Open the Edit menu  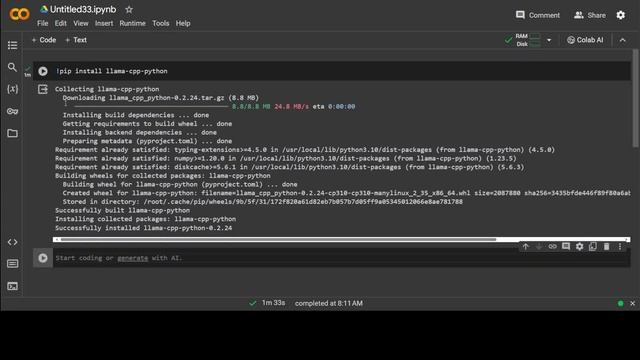pos(60,23)
